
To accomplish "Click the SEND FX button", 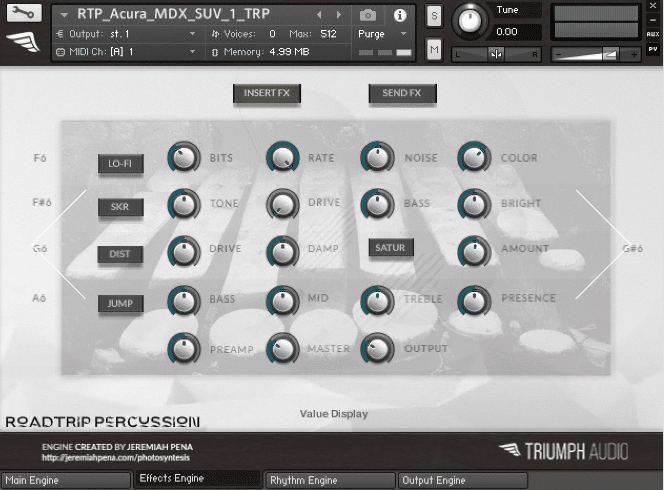I will coord(402,93).
